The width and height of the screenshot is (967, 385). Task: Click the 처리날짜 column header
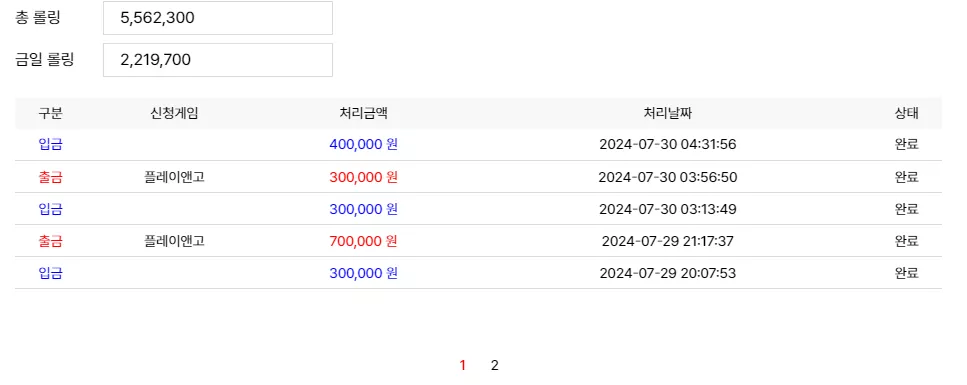tap(668, 114)
